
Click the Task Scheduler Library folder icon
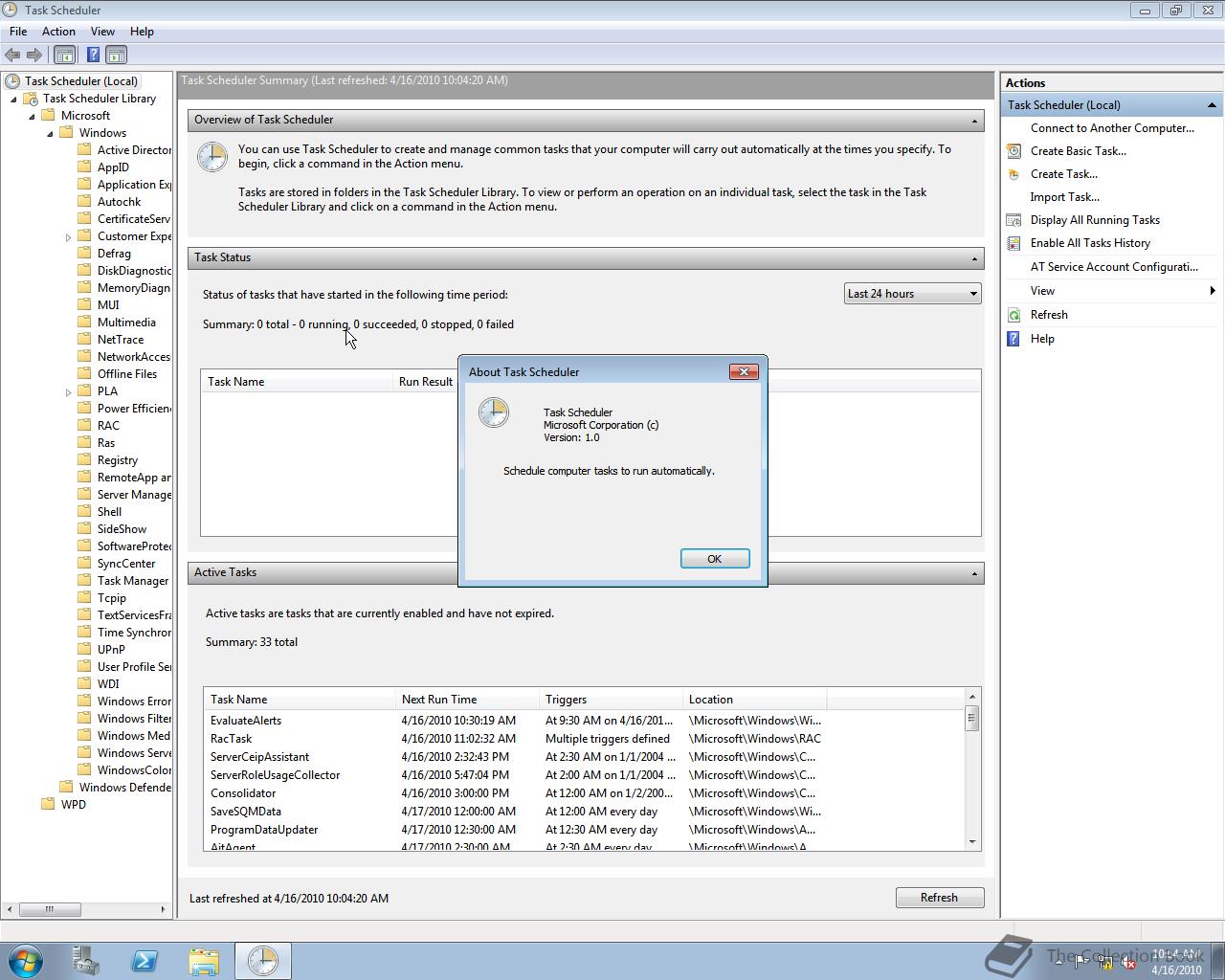click(31, 99)
